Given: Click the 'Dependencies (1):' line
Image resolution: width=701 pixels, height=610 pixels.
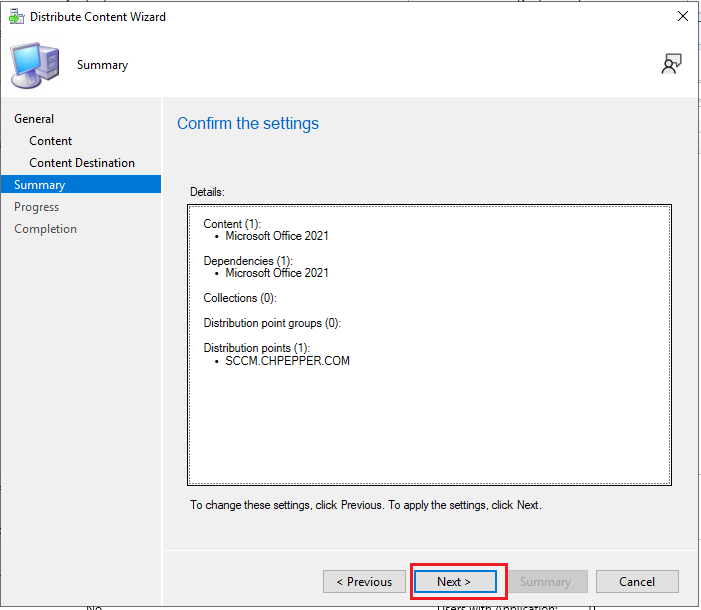Looking at the screenshot, I should (248, 260).
